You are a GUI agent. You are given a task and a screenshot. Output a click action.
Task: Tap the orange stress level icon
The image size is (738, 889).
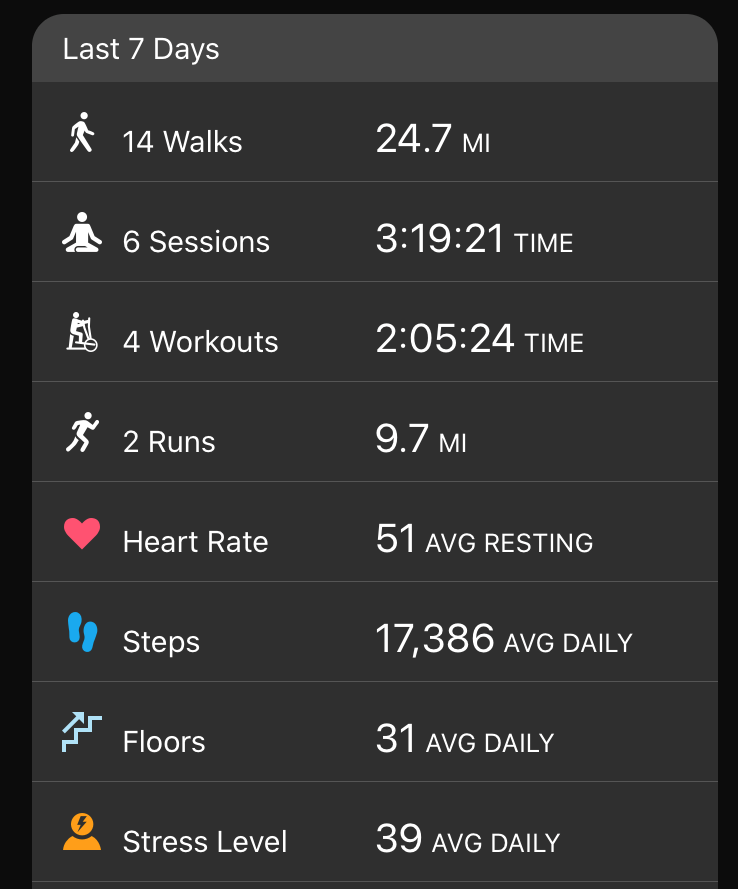[x=82, y=832]
